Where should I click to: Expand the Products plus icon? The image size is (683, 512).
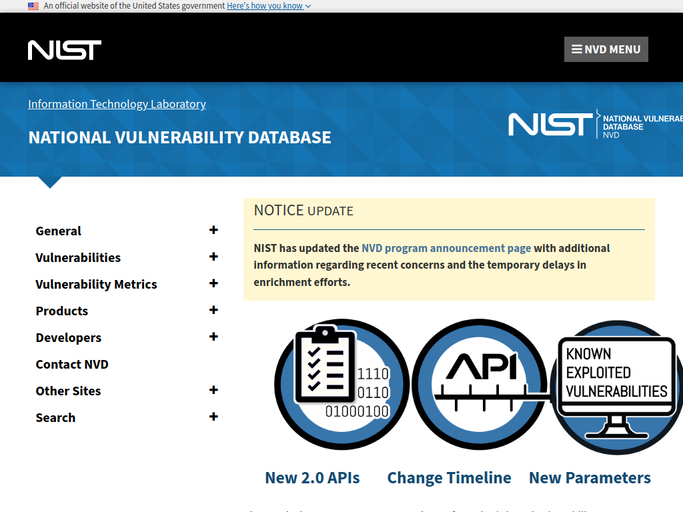tap(213, 310)
